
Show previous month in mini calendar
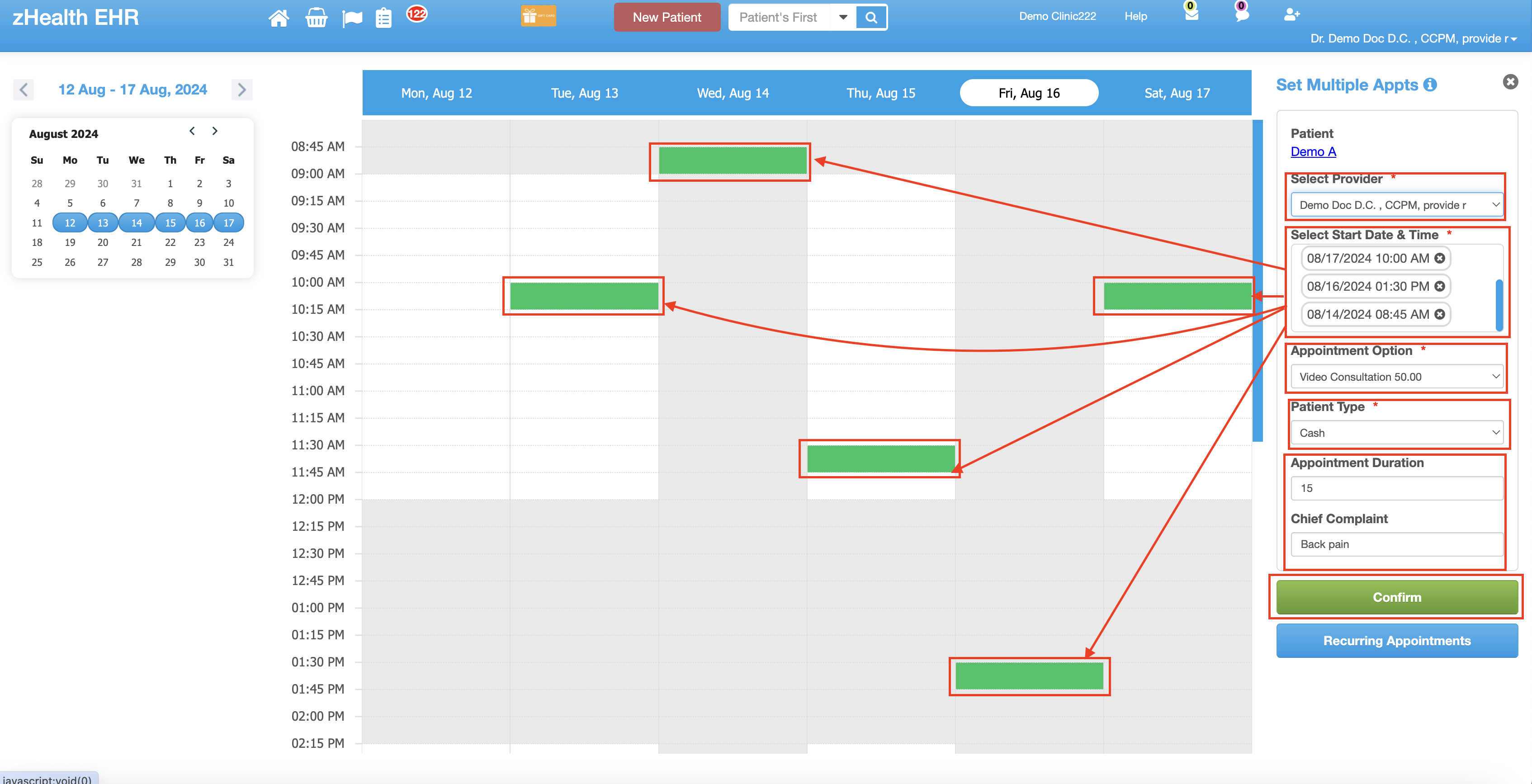pos(192,131)
